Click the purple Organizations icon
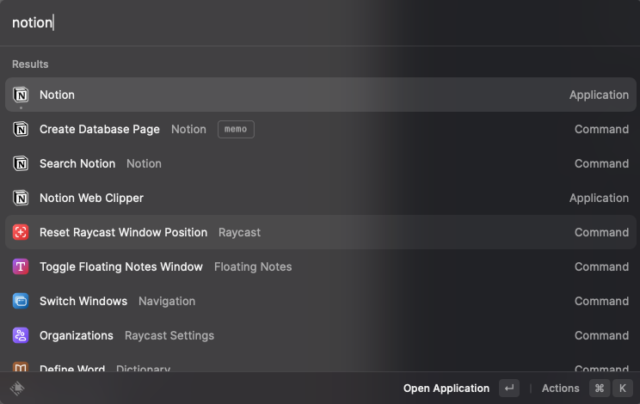The width and height of the screenshot is (640, 404). click(x=21, y=335)
